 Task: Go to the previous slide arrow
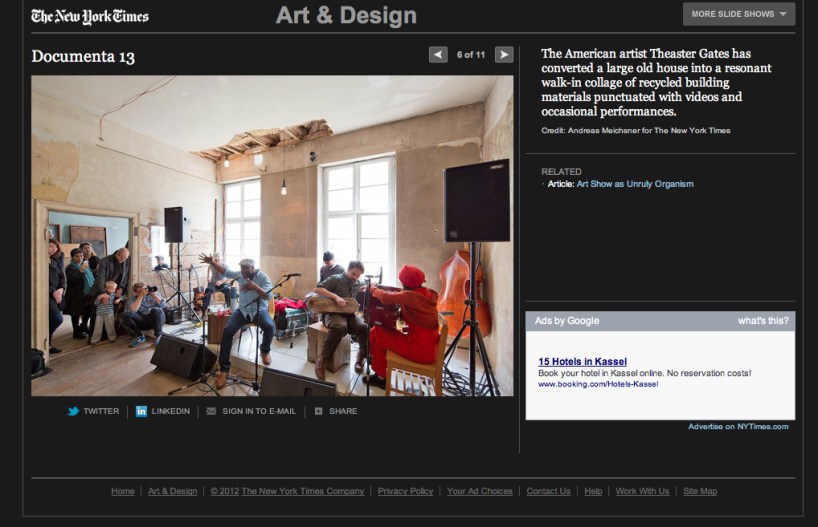(x=438, y=55)
